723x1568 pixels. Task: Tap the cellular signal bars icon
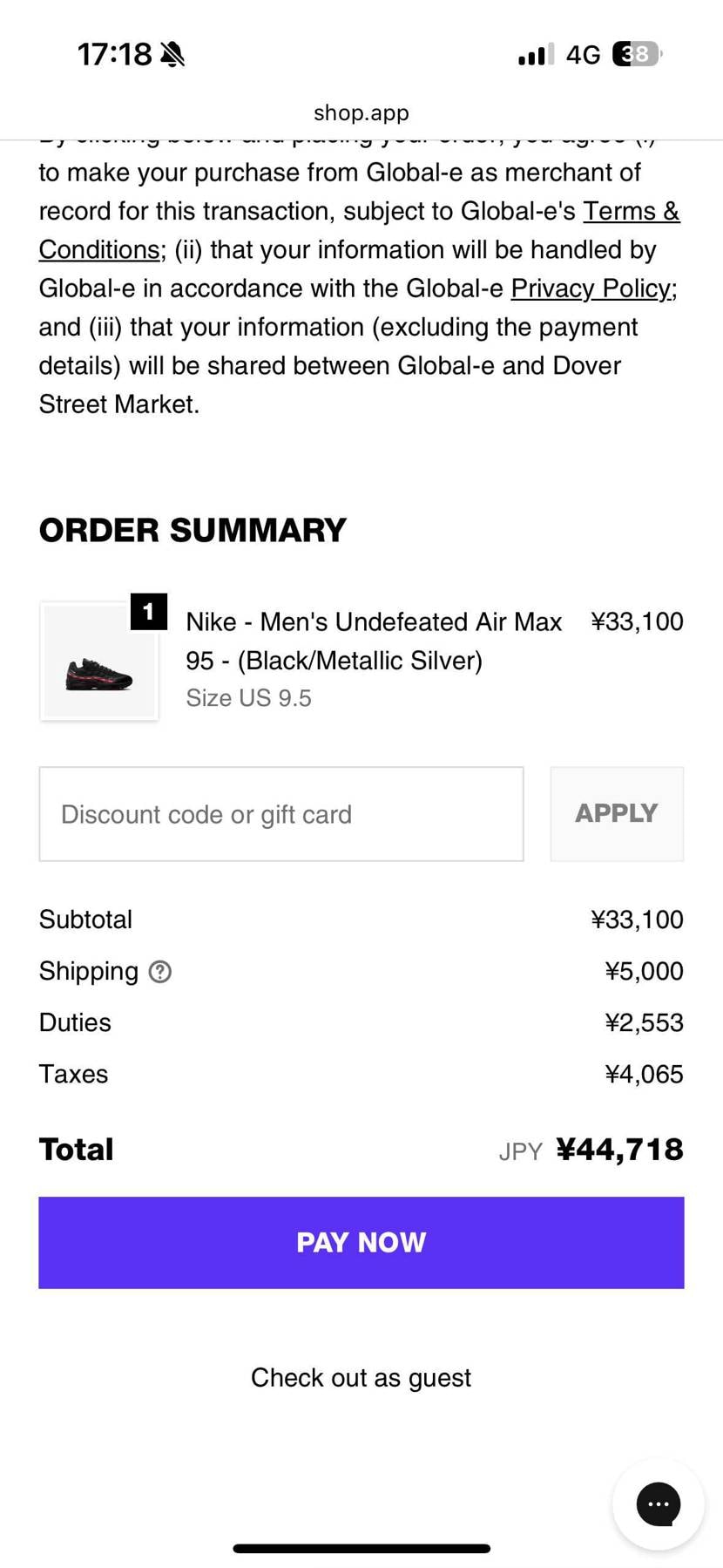click(535, 56)
